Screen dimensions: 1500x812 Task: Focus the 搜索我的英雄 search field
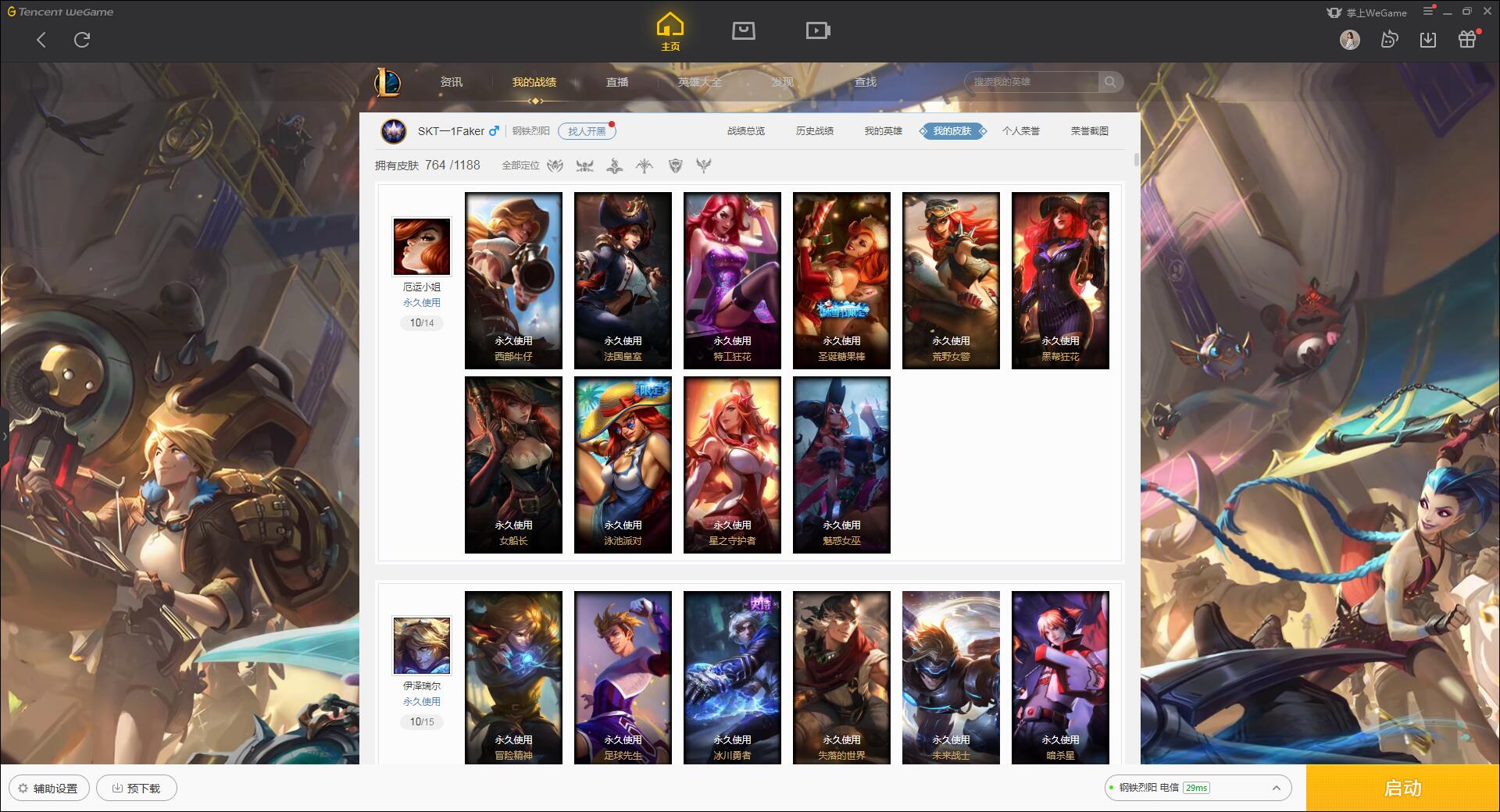click(1032, 82)
